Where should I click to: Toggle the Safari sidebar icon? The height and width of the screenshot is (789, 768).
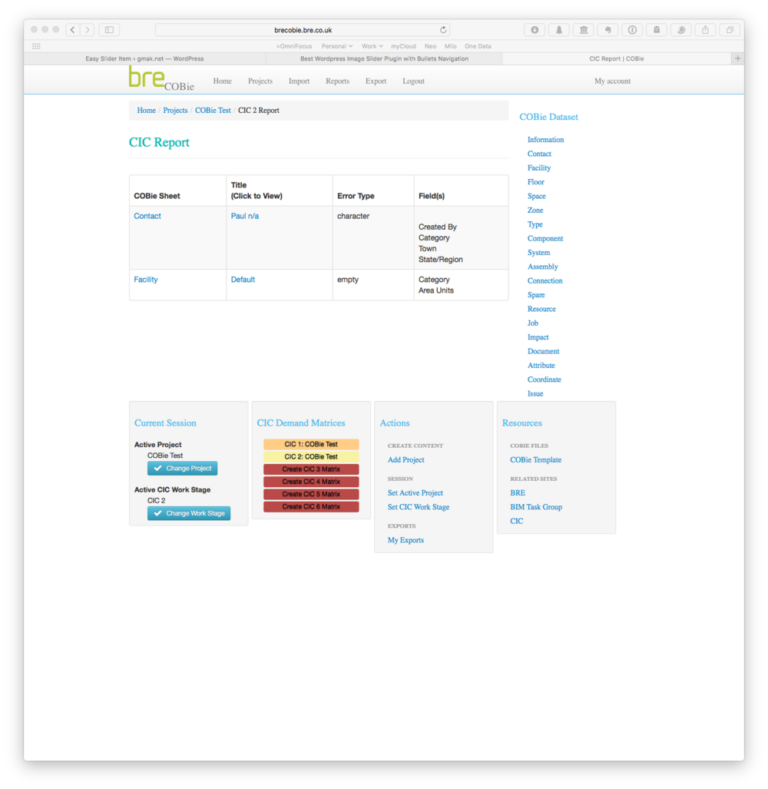click(109, 30)
